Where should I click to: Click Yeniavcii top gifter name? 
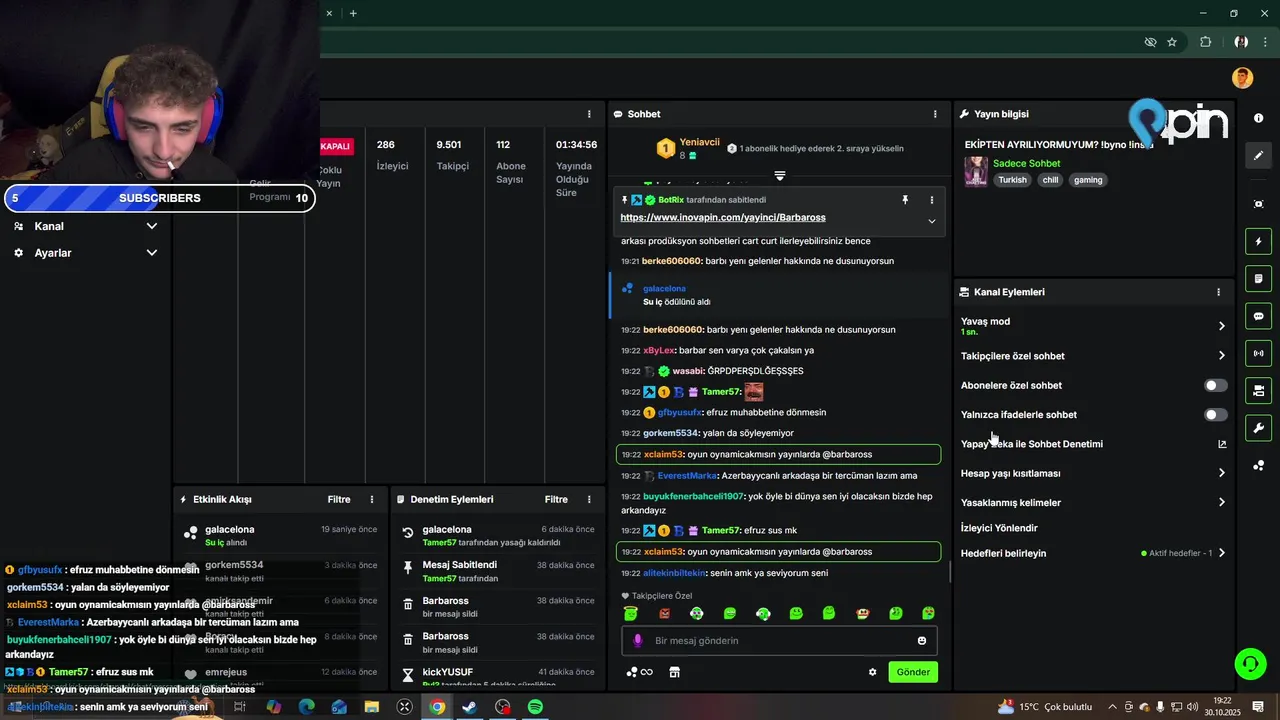point(700,142)
